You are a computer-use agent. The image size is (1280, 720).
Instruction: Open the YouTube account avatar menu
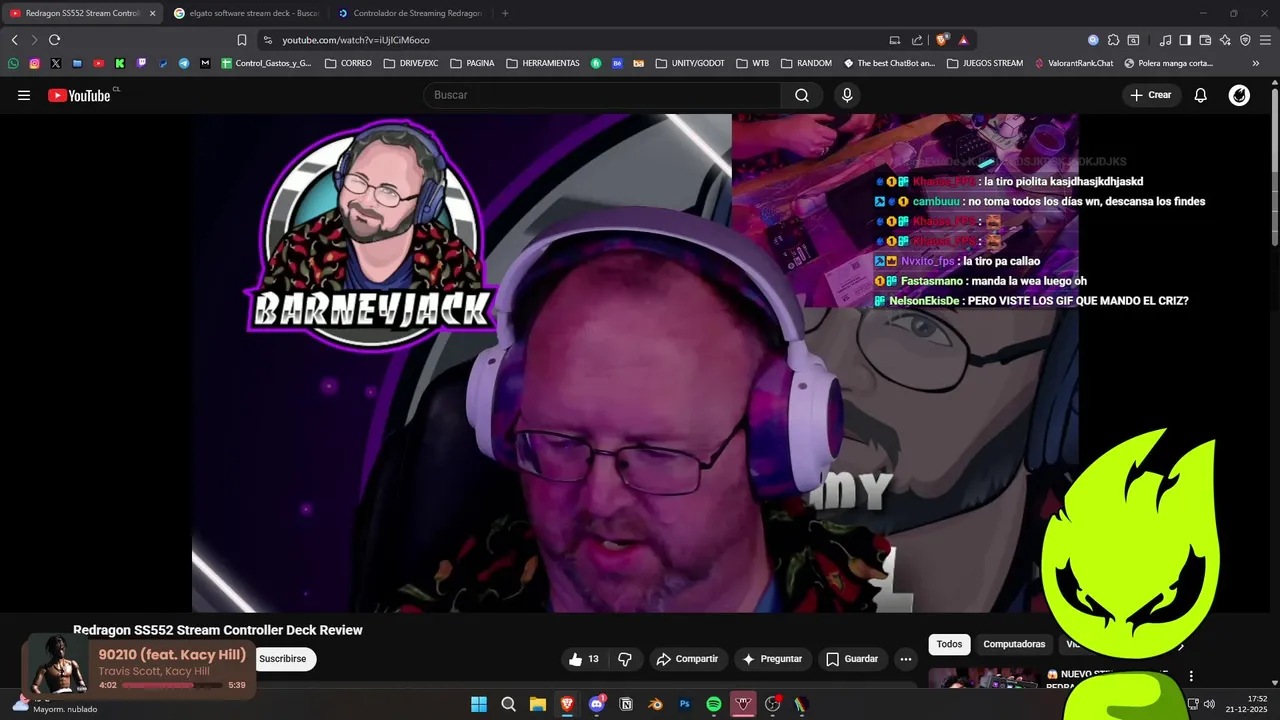point(1239,95)
